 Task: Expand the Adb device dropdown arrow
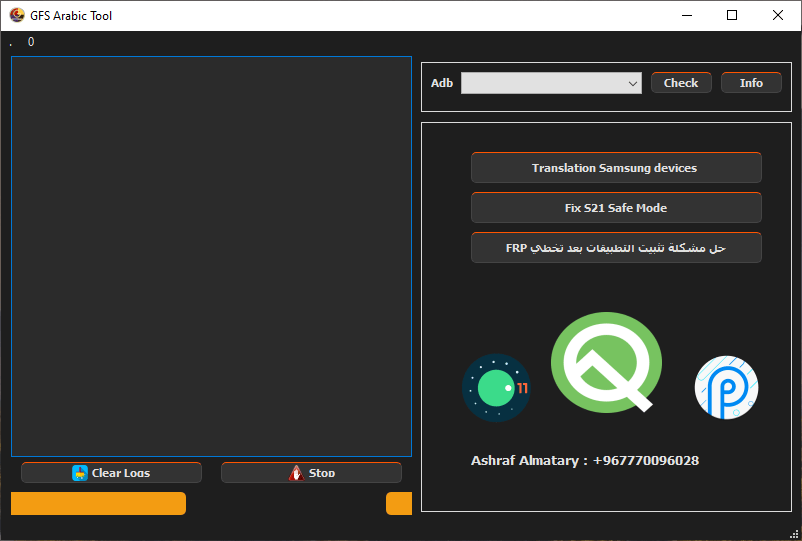(633, 83)
